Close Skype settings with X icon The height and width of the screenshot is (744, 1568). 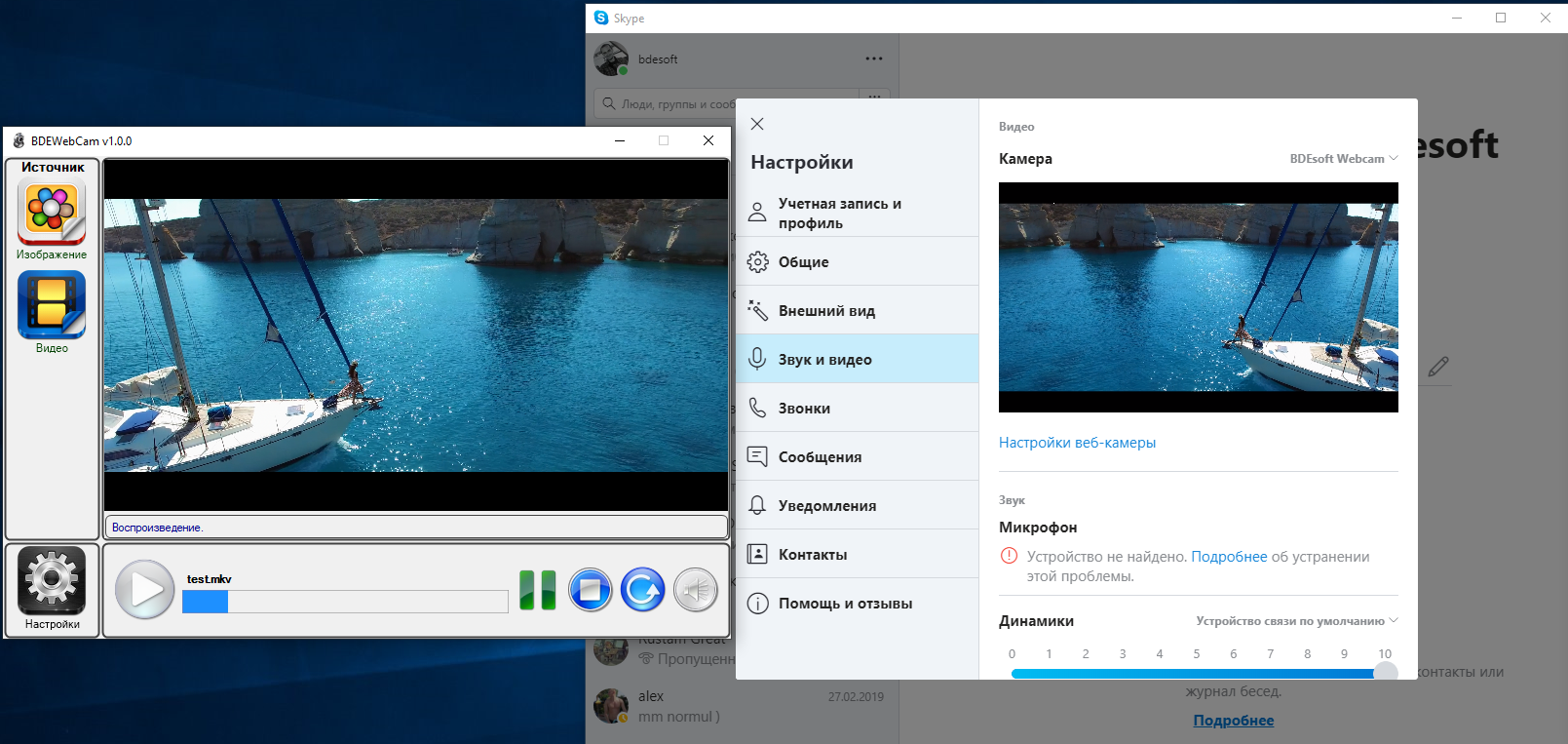[757, 124]
